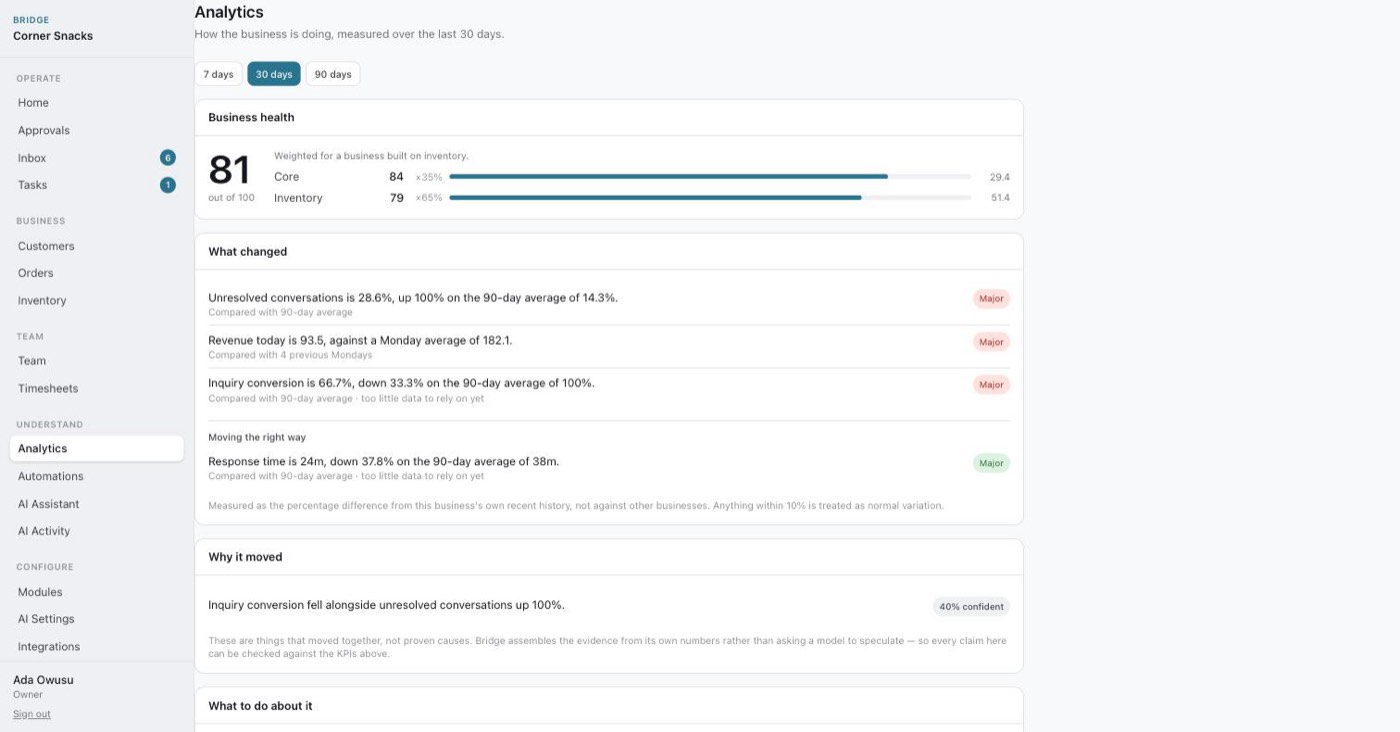Click the Unresolved conversations is 28.6% line
This screenshot has width=1400, height=732.
tap(413, 298)
